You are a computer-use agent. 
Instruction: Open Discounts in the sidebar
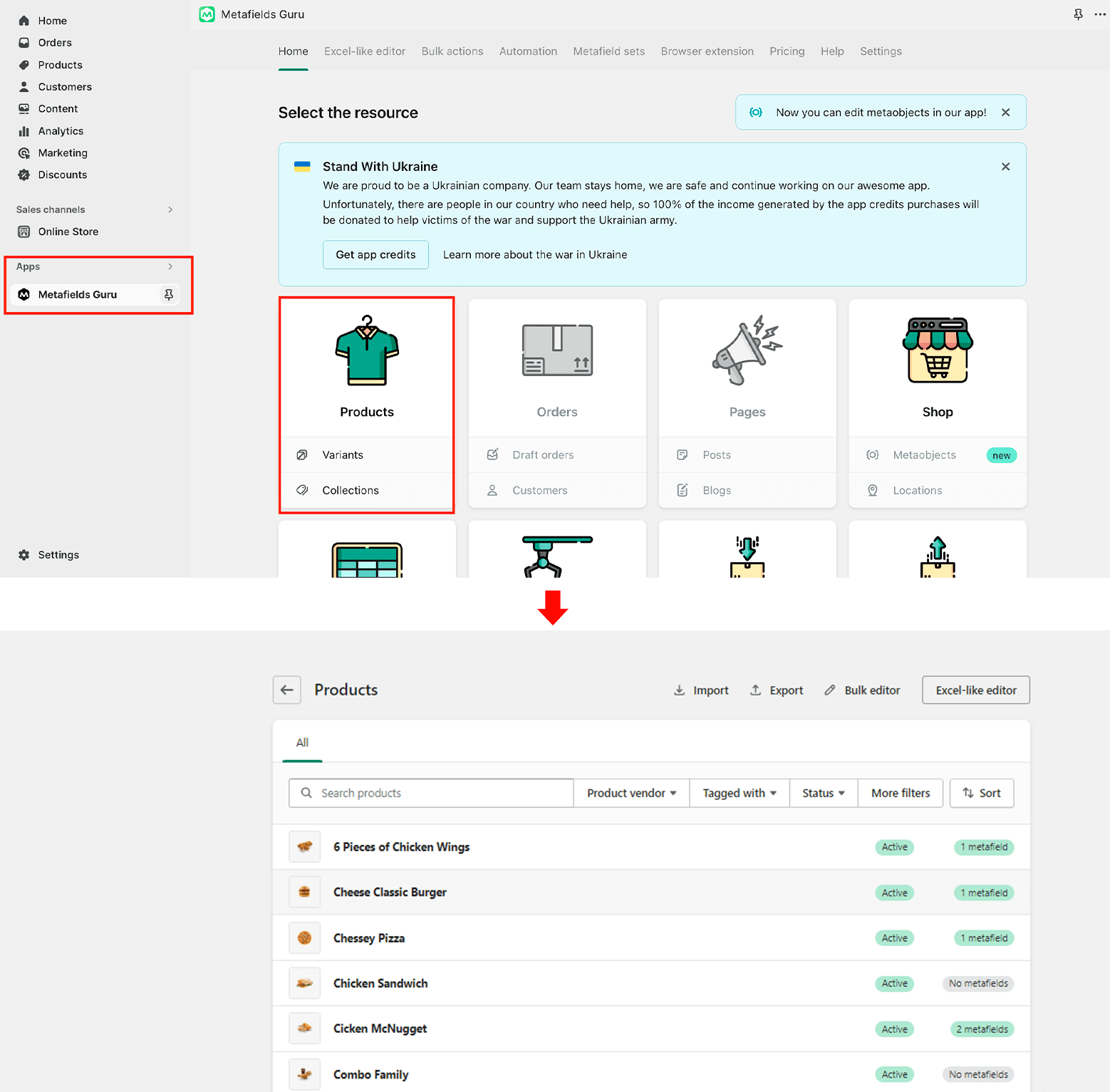63,175
